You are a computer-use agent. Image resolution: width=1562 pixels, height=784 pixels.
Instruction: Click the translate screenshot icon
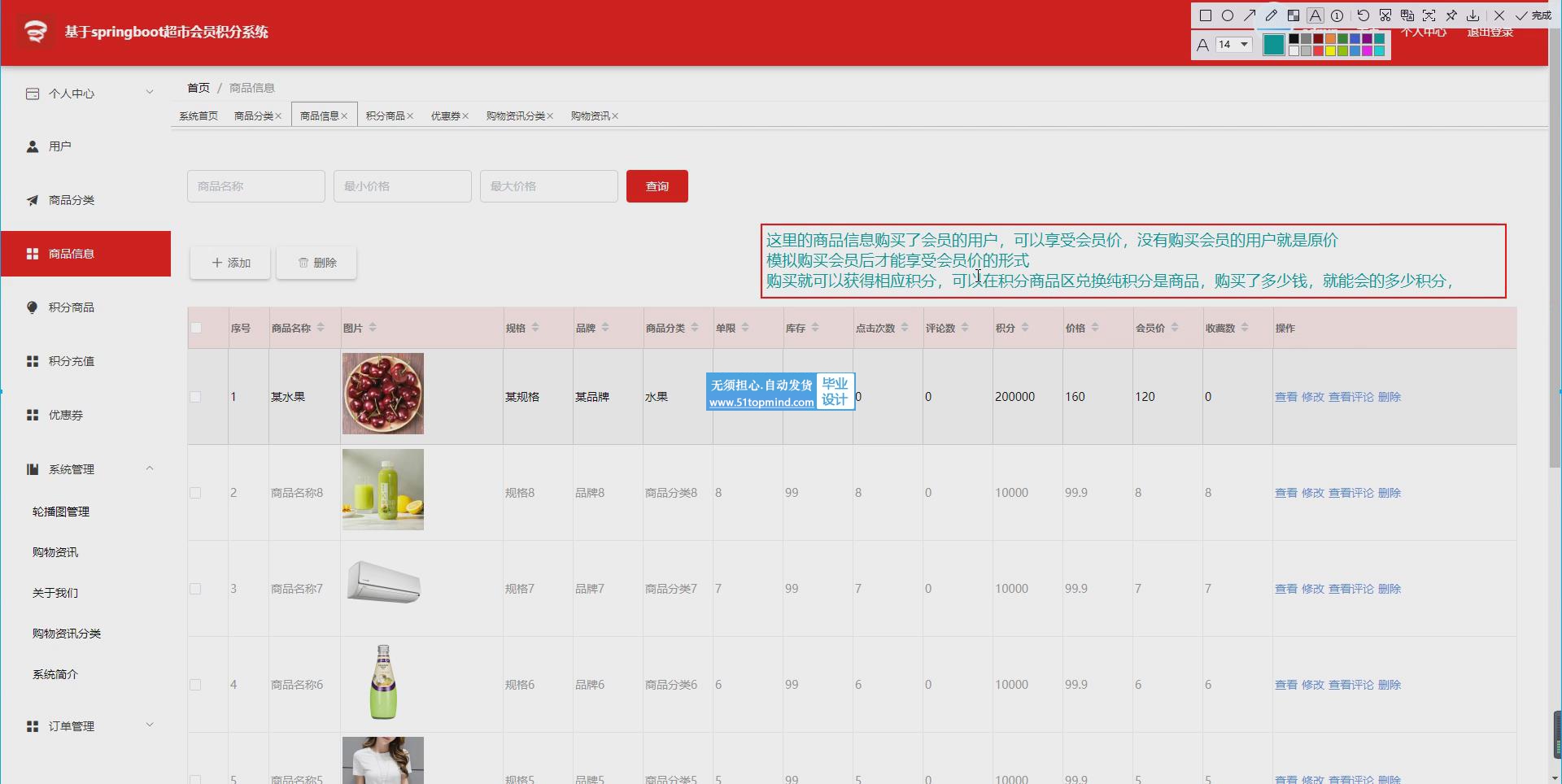coord(1407,15)
